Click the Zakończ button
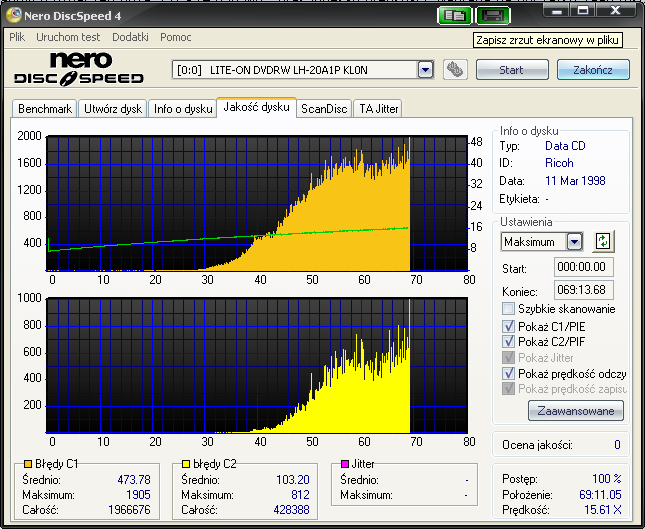 (x=593, y=70)
